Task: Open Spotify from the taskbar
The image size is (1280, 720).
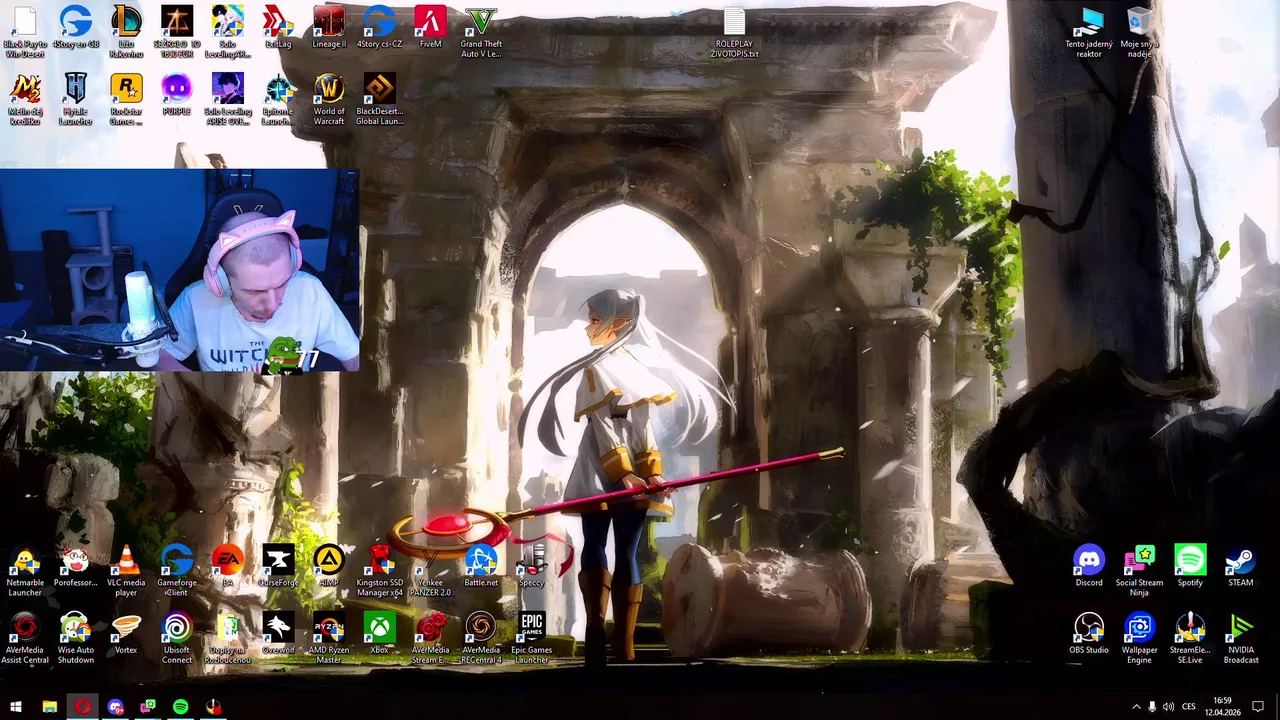Action: 180,707
